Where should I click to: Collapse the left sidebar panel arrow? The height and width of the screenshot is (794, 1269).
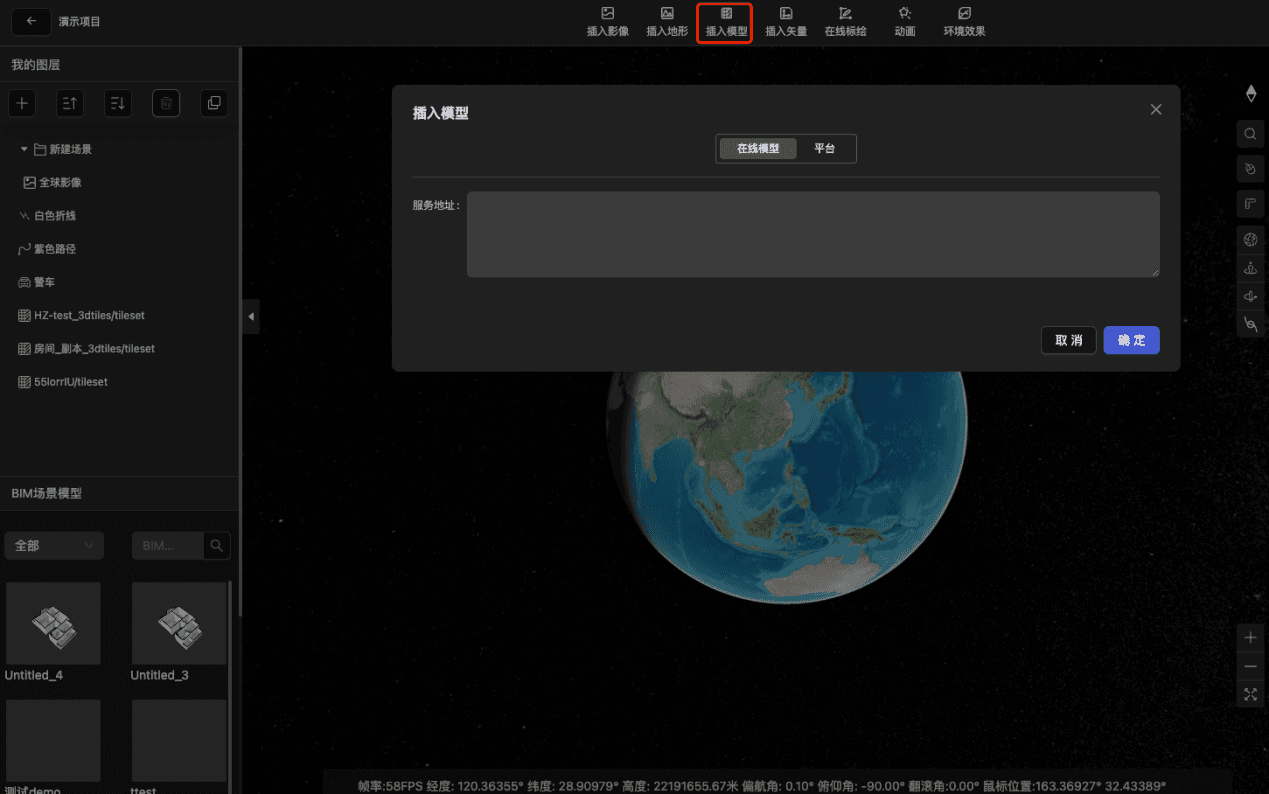coord(251,316)
